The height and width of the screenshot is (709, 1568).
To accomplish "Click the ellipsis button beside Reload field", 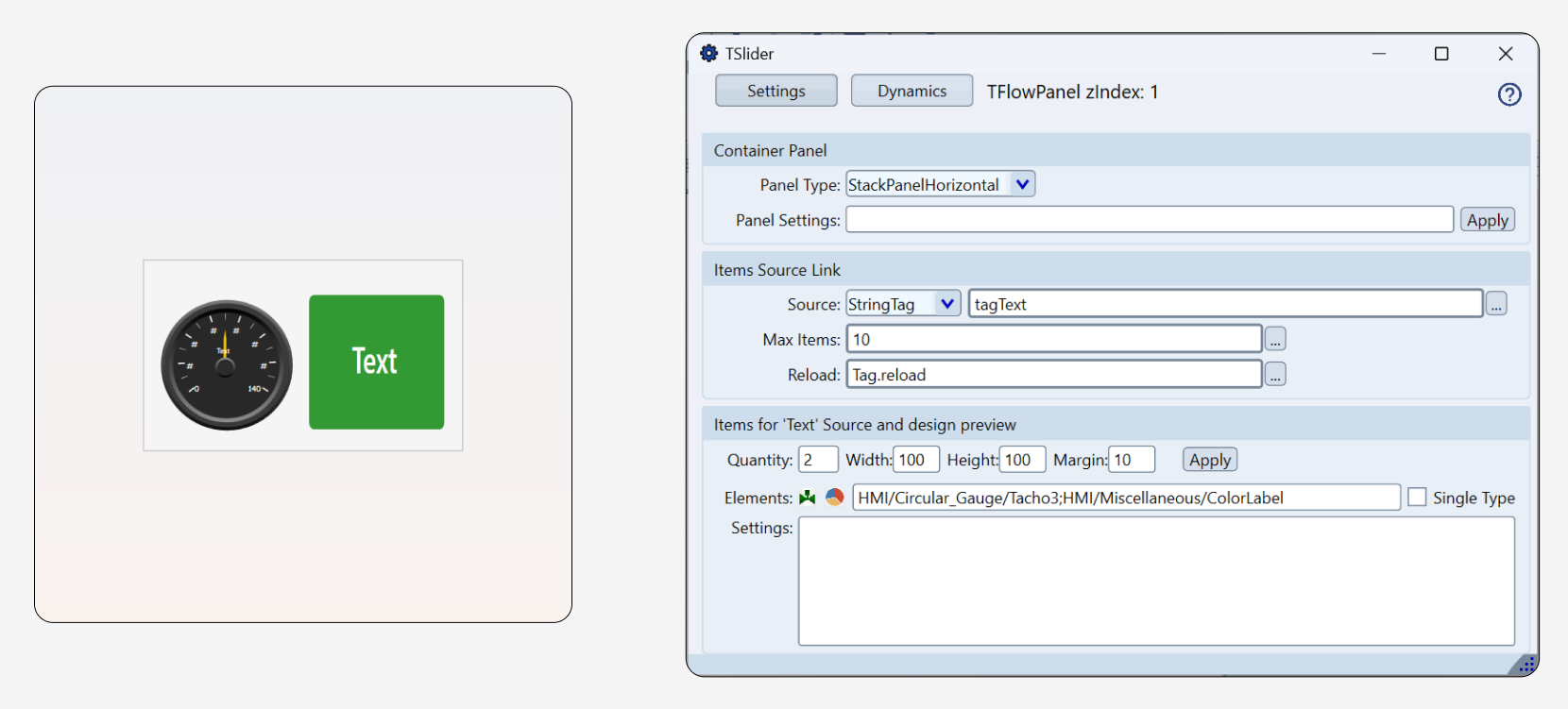I will pos(1275,375).
